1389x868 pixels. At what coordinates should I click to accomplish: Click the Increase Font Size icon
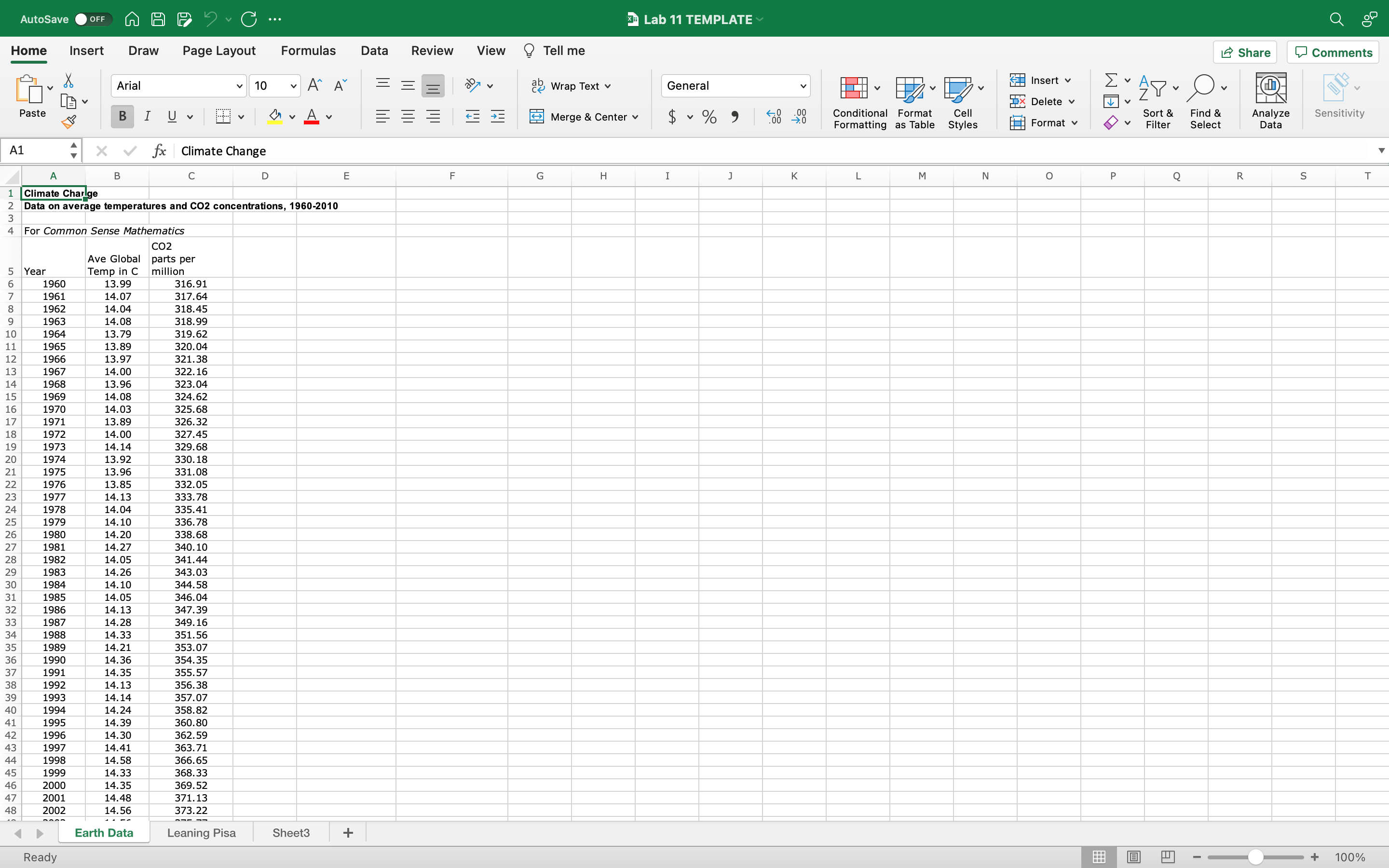click(314, 85)
